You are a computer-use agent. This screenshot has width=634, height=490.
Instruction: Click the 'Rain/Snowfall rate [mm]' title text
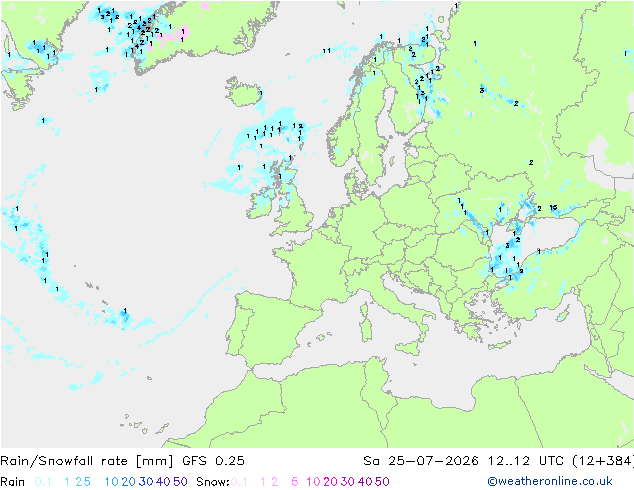(x=87, y=461)
